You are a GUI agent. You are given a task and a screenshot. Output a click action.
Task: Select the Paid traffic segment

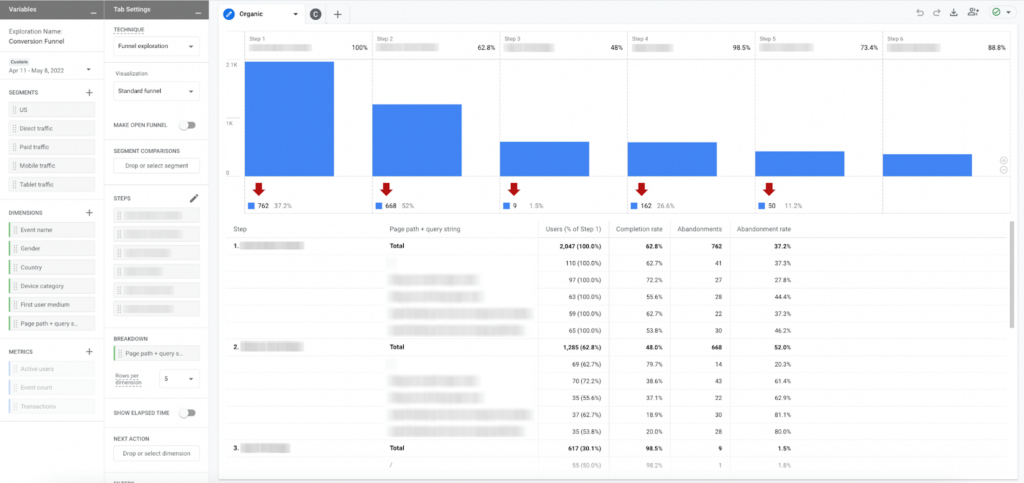[52, 147]
